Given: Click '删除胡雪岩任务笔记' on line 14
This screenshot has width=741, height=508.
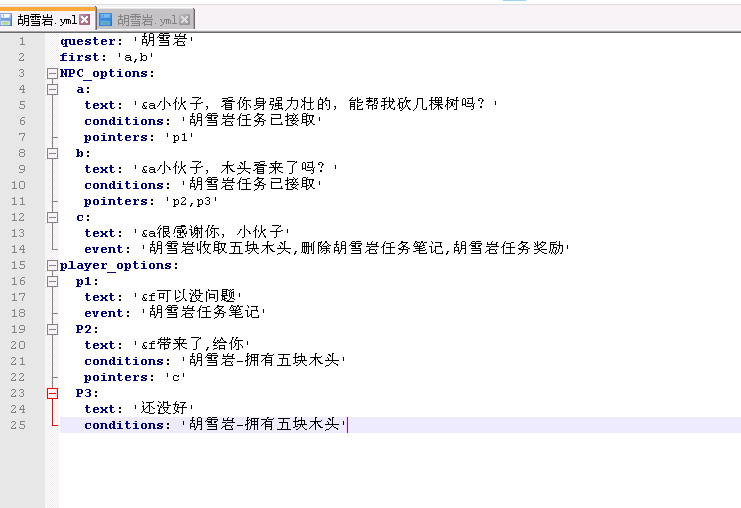Looking at the screenshot, I should [372, 248].
